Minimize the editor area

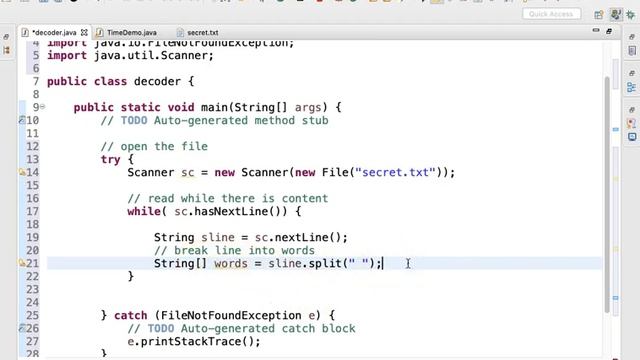(596, 31)
